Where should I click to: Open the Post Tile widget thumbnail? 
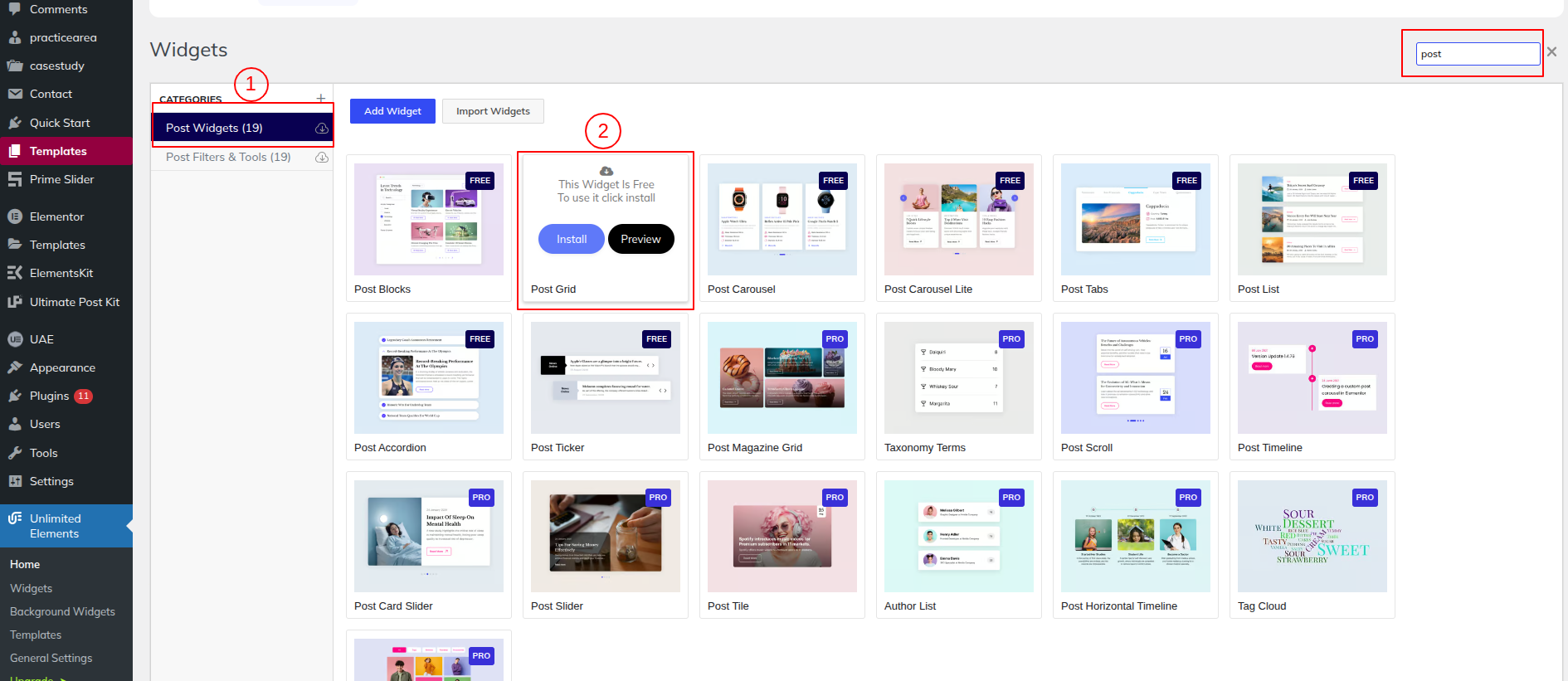(782, 536)
